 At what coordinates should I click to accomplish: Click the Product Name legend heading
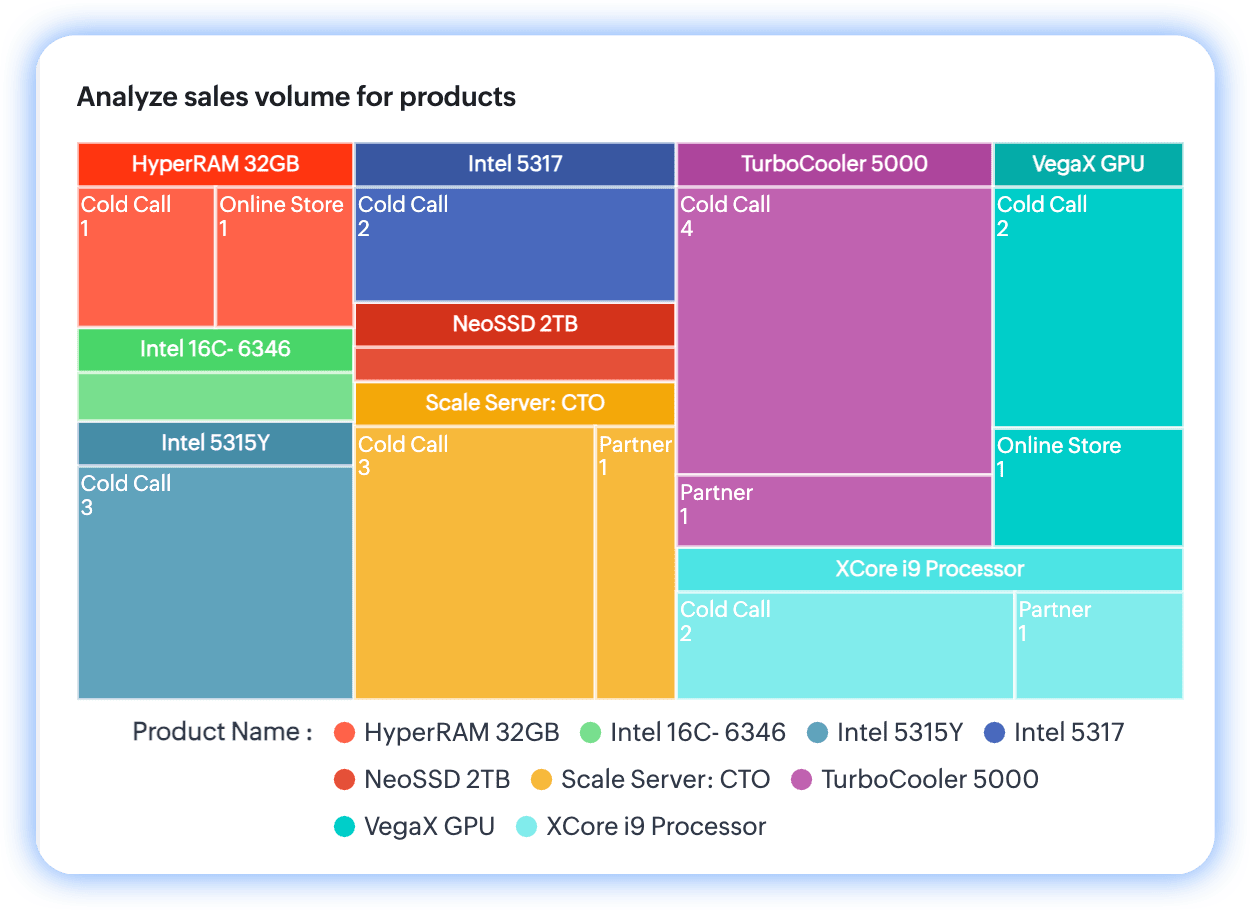223,732
